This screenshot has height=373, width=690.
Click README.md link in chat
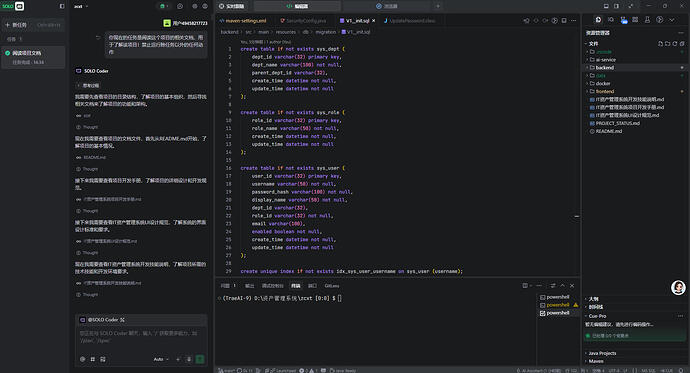pyautogui.click(x=94, y=157)
